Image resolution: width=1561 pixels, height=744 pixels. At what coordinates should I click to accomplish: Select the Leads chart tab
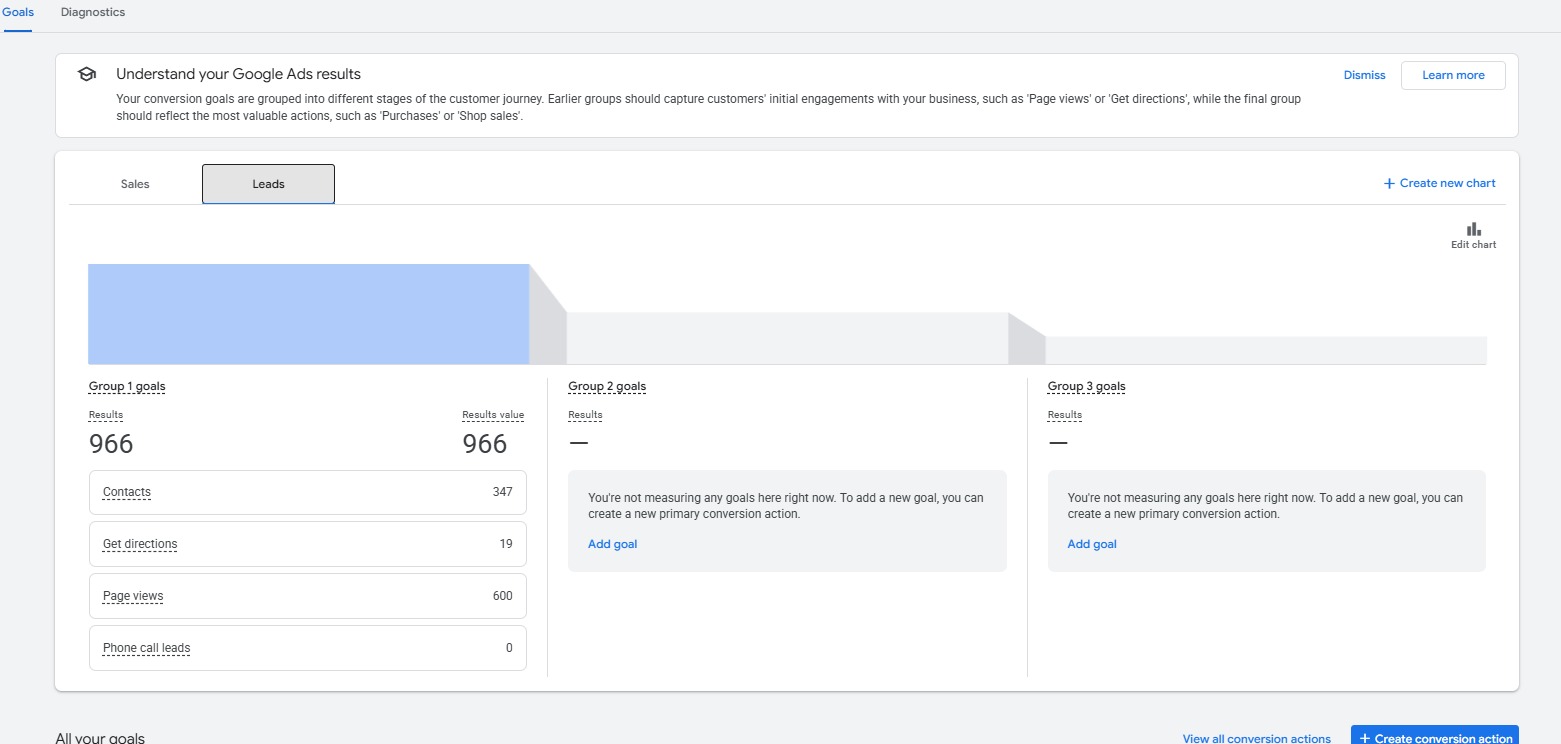tap(268, 184)
